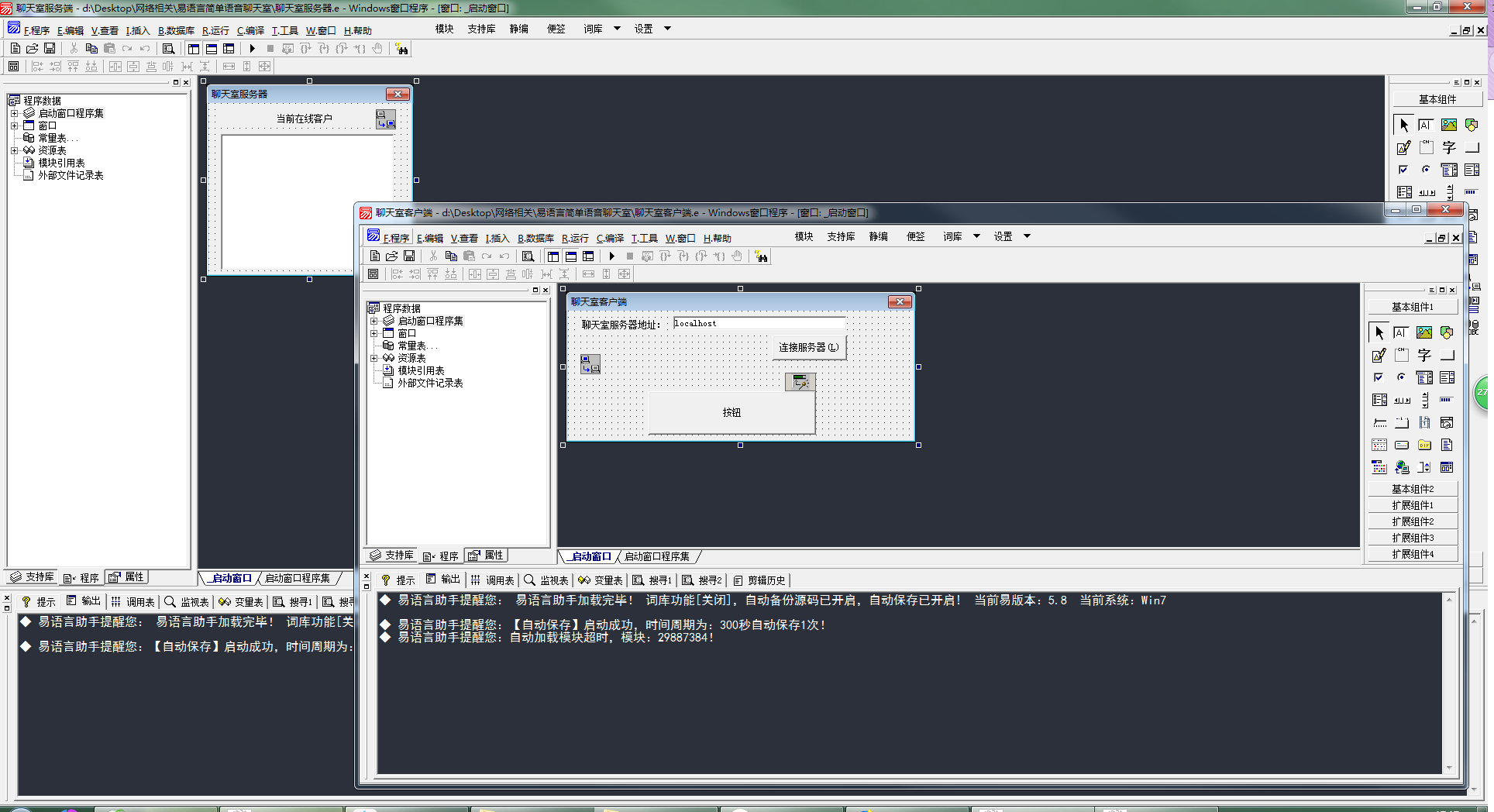Select picture box component in server window toolbox
The width and height of the screenshot is (1494, 812).
(x=1449, y=125)
